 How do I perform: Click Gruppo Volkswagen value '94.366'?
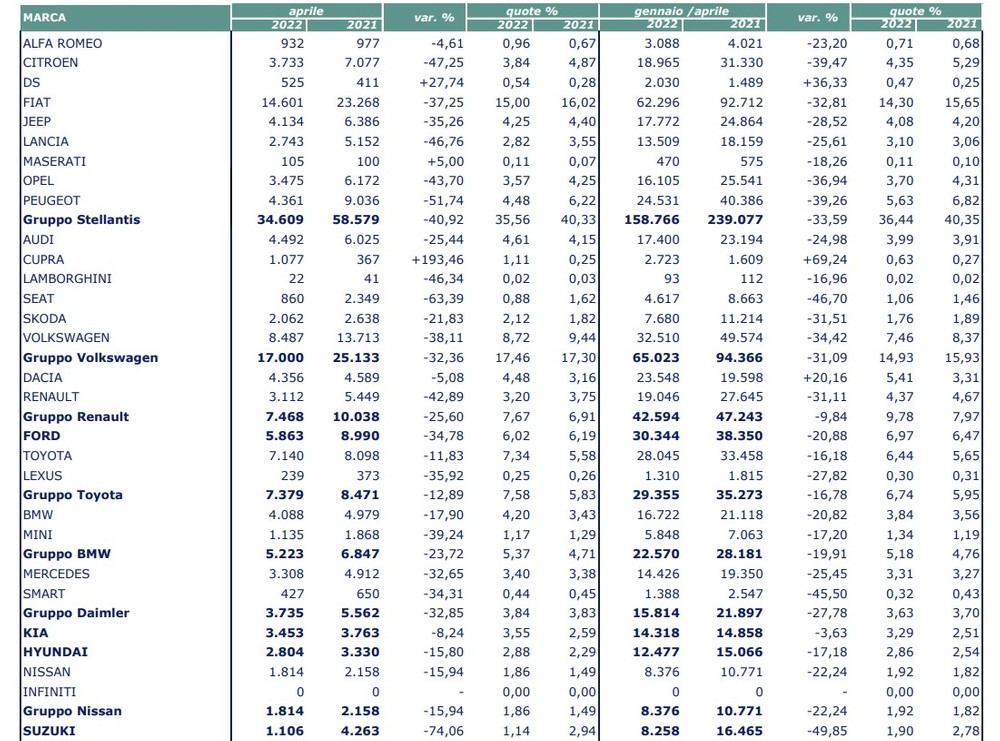click(x=740, y=357)
